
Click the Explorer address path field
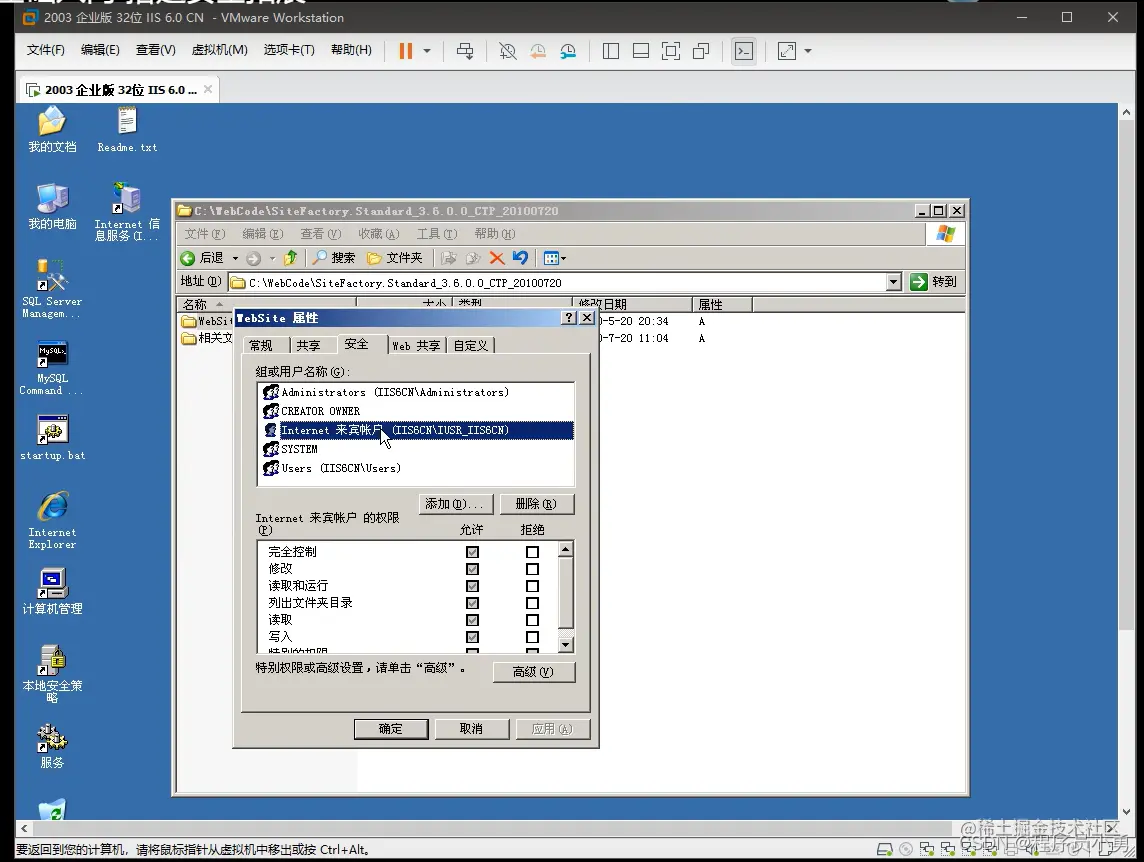click(x=557, y=282)
